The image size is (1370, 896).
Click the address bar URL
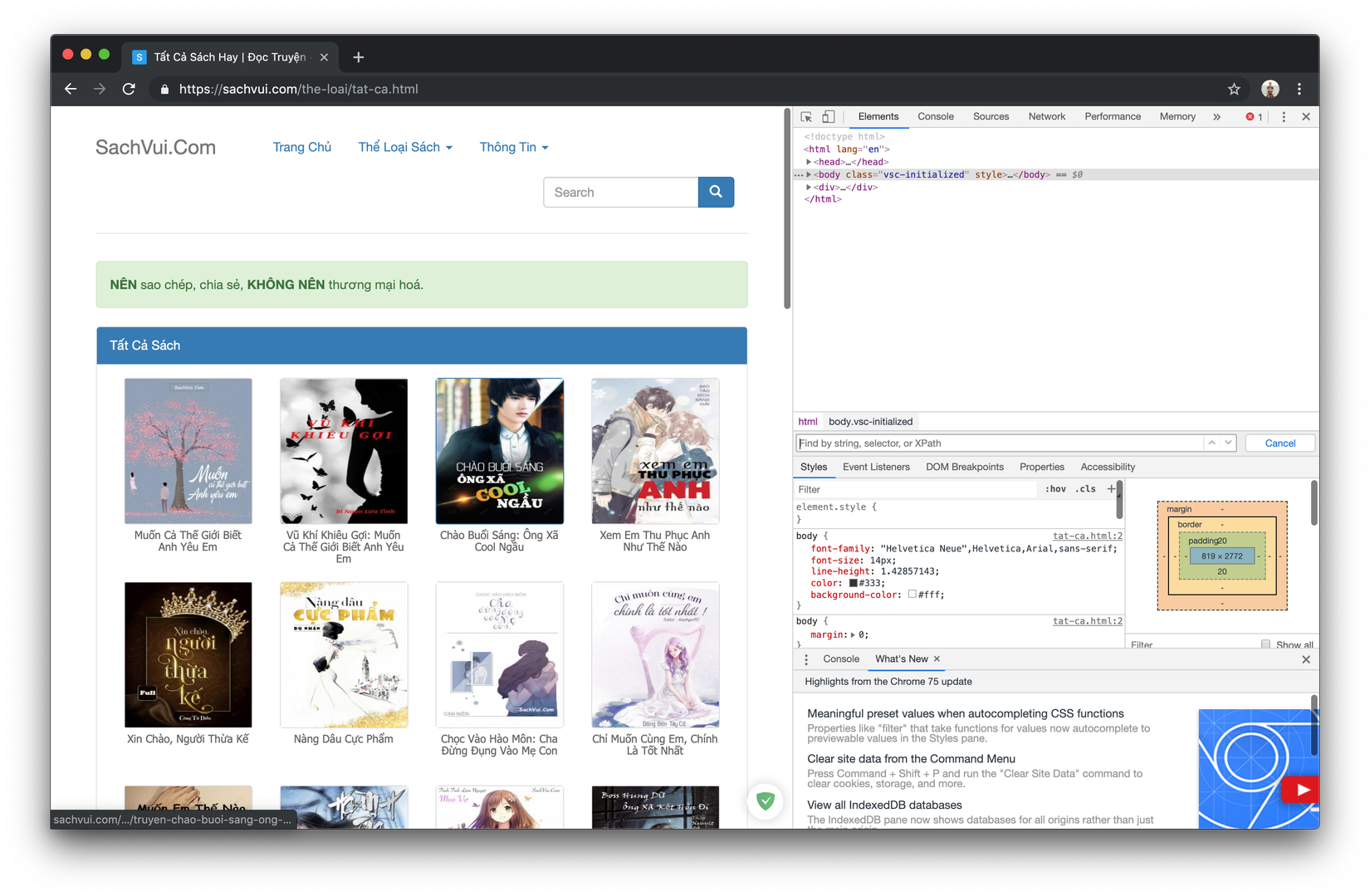click(299, 89)
